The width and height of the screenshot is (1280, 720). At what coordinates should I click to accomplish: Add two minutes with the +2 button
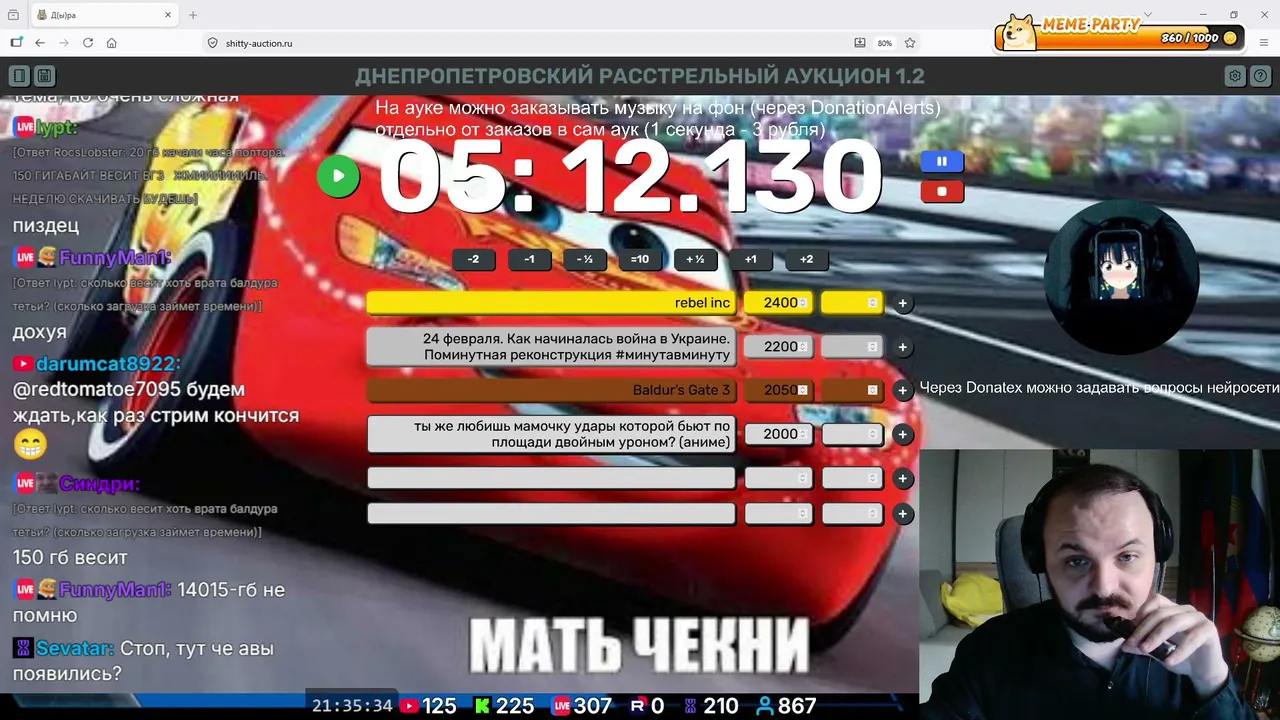point(806,259)
